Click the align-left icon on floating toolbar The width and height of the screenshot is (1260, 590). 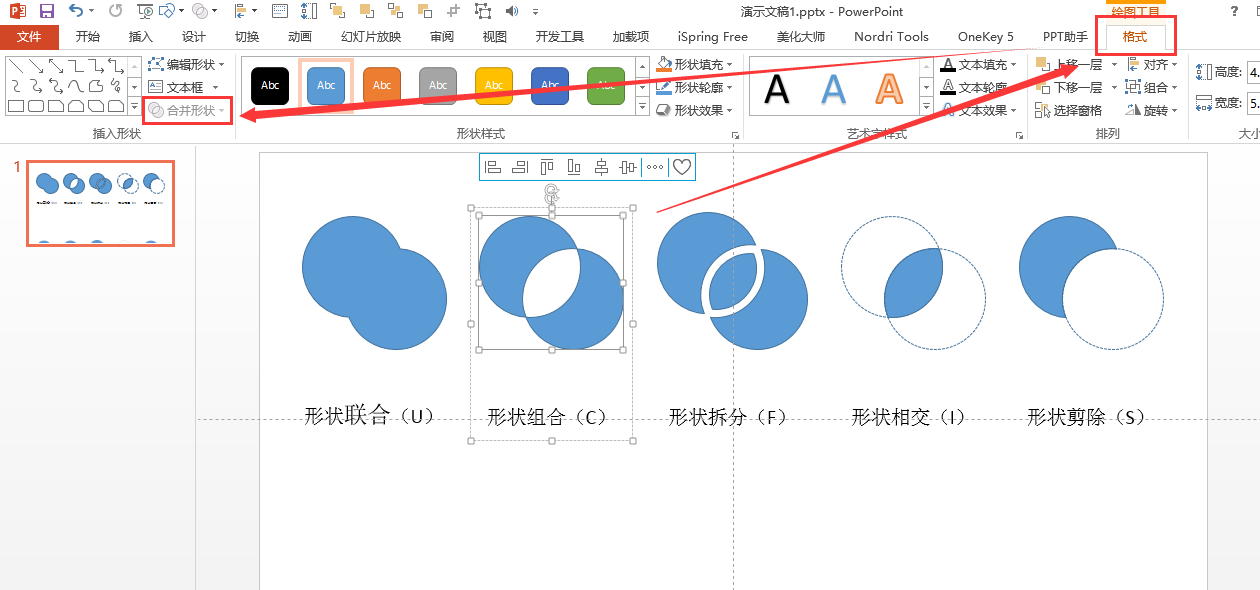click(492, 167)
